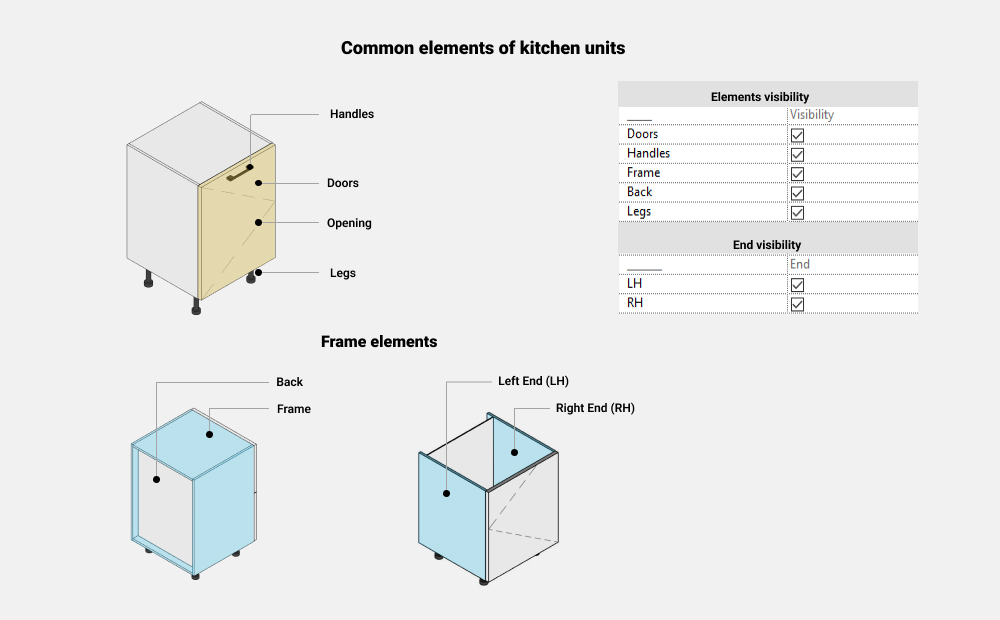Uncheck the RH end checkbox
The height and width of the screenshot is (620, 1000).
[798, 304]
